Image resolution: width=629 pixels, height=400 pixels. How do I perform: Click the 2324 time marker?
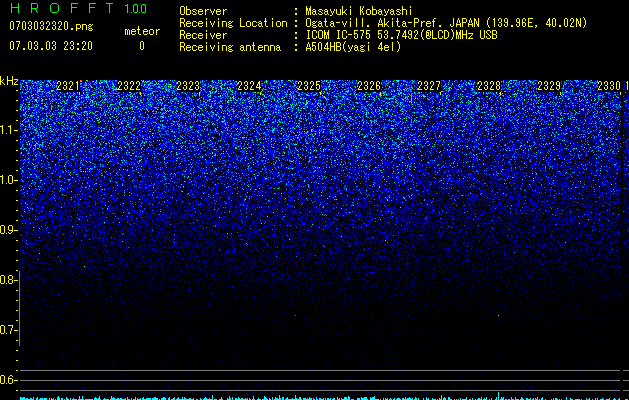[x=249, y=86]
